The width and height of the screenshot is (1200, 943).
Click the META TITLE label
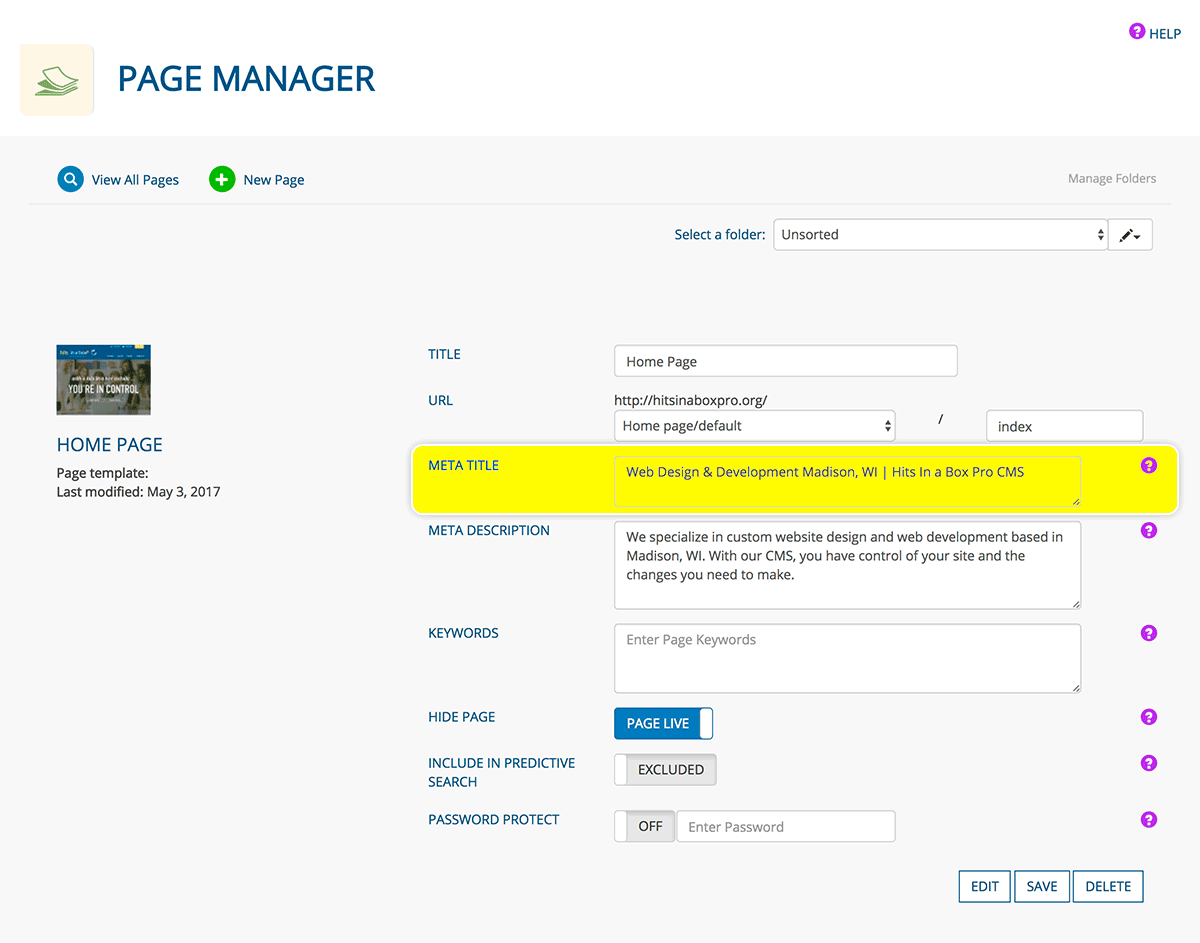point(463,465)
